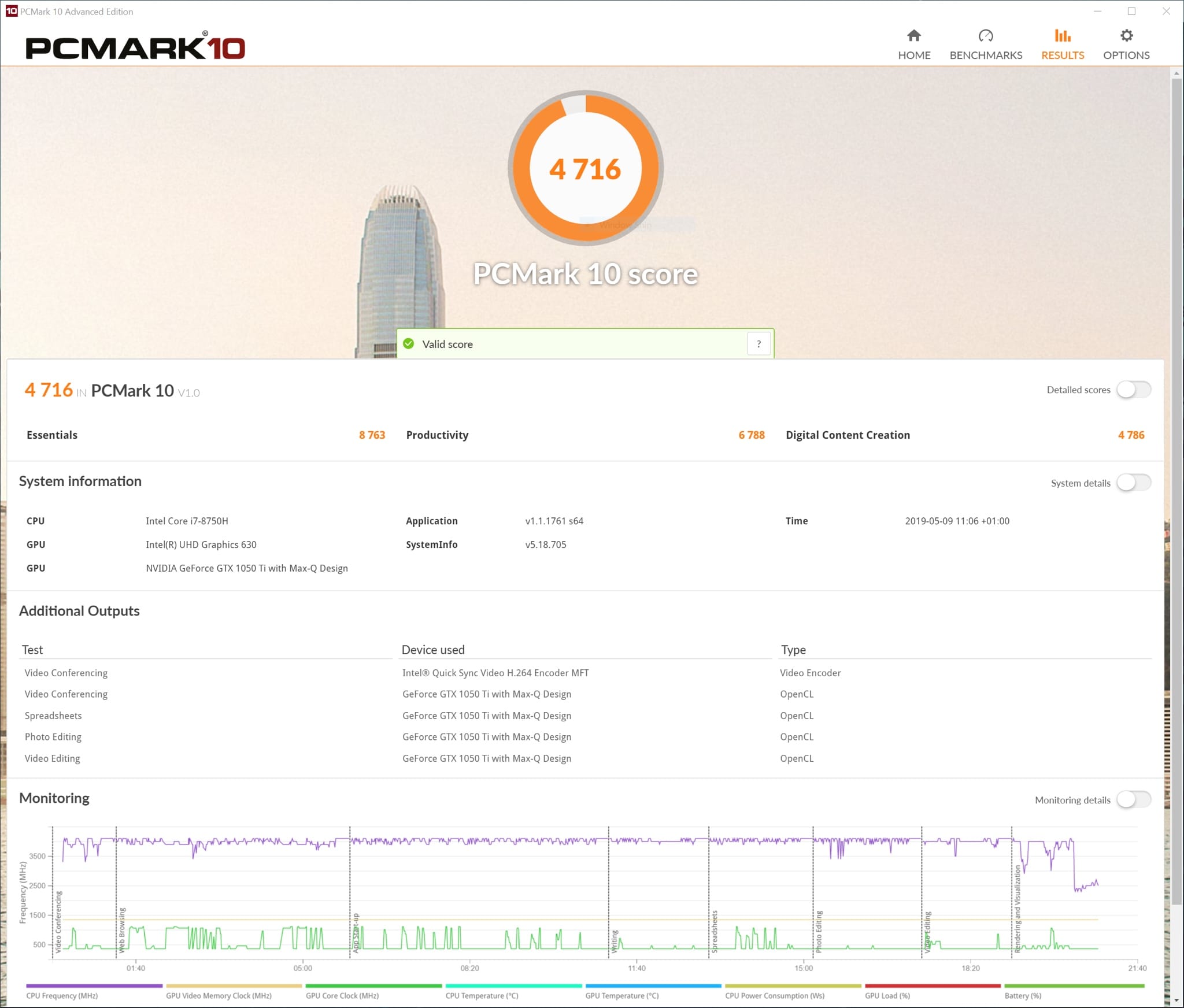Image resolution: width=1184 pixels, height=1008 pixels.
Task: Click the Rendering and Visualization chart marker
Action: tap(1017, 909)
